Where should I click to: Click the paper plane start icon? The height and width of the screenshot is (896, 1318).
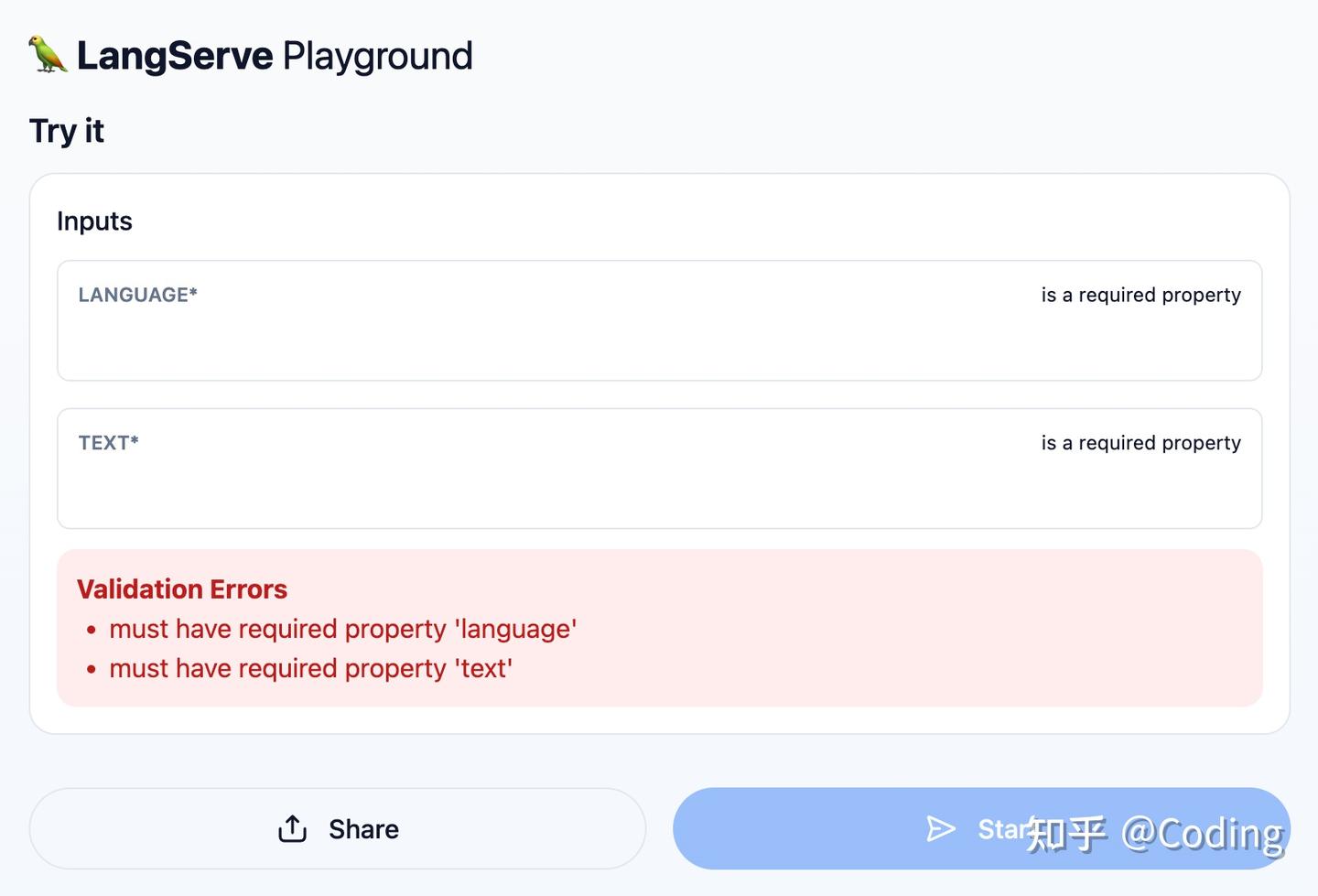(x=941, y=828)
